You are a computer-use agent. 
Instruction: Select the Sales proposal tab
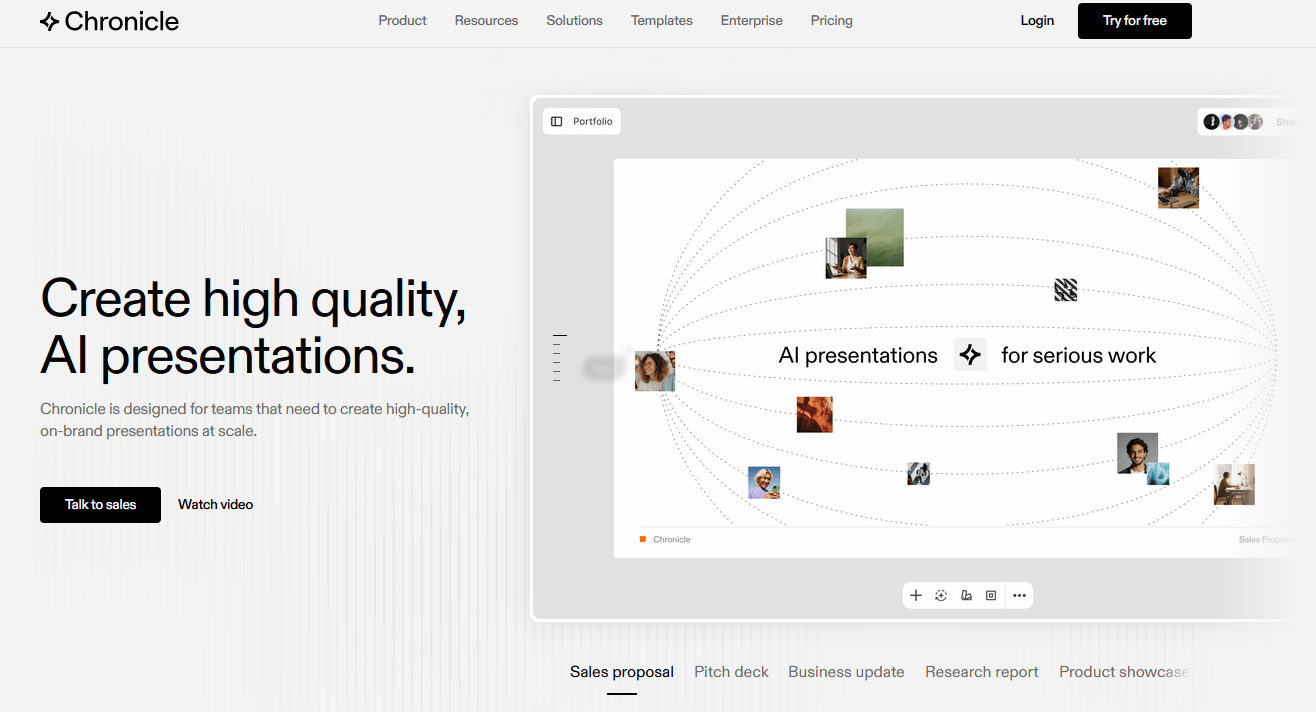click(622, 672)
